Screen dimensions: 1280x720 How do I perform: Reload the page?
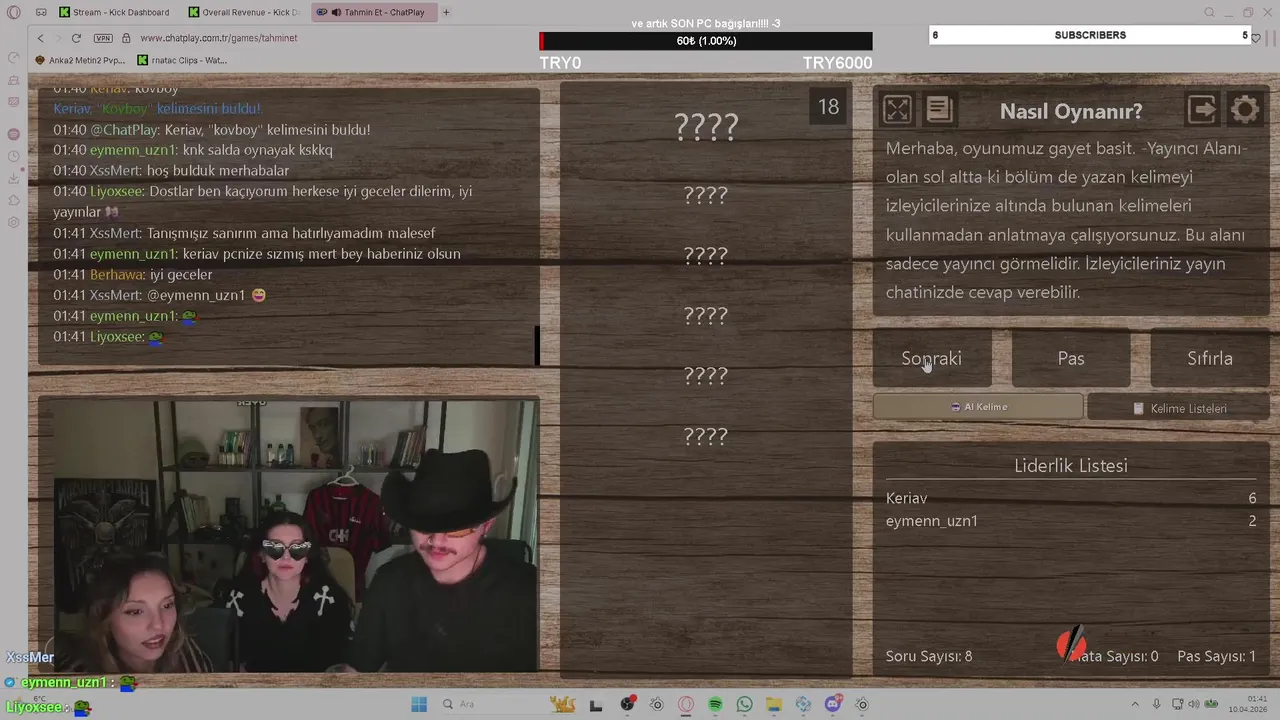[x=76, y=38]
